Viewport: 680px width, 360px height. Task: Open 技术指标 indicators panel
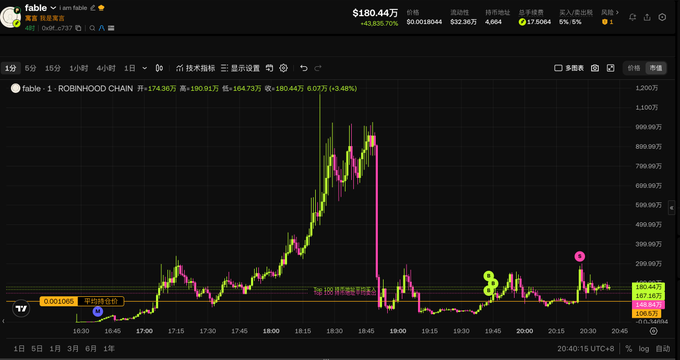tap(196, 68)
